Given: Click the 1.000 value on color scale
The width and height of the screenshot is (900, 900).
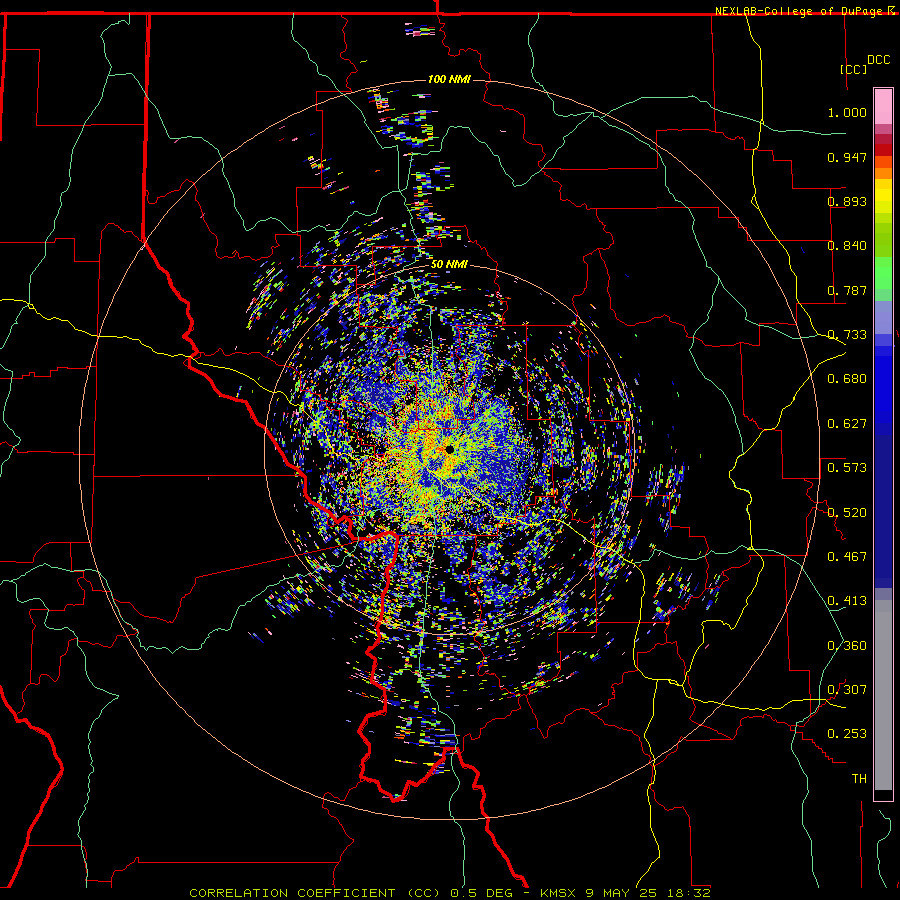Looking at the screenshot, I should [847, 112].
